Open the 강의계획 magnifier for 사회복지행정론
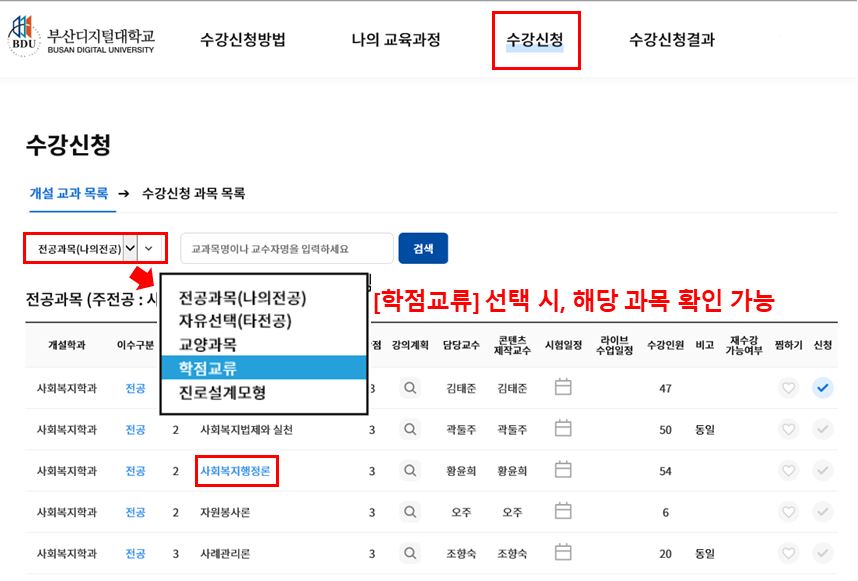Image resolution: width=858 pixels, height=581 pixels. pos(409,470)
